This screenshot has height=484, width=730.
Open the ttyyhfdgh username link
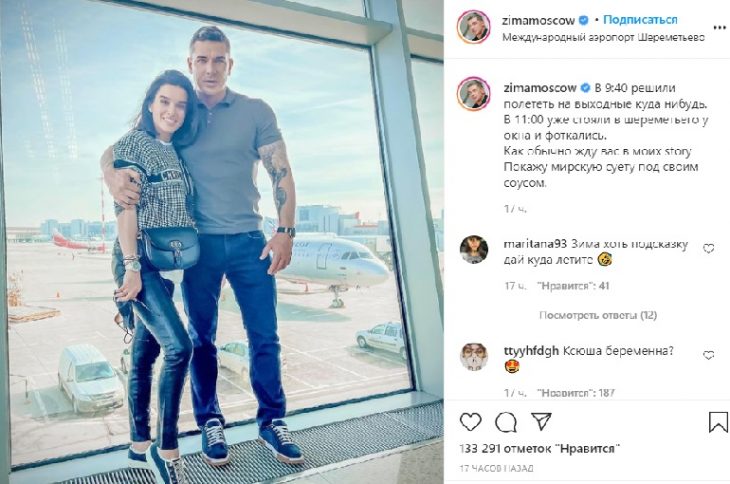tap(531, 351)
